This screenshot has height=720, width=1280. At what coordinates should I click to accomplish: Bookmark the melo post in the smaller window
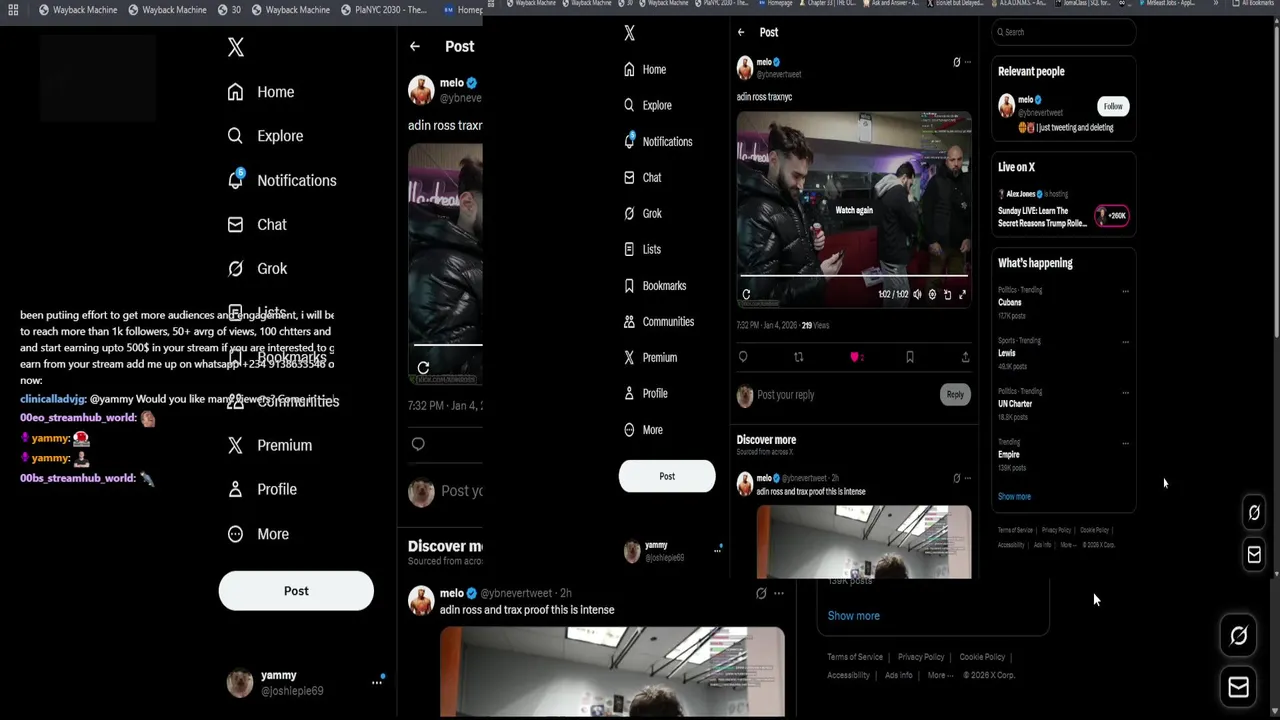pos(909,357)
